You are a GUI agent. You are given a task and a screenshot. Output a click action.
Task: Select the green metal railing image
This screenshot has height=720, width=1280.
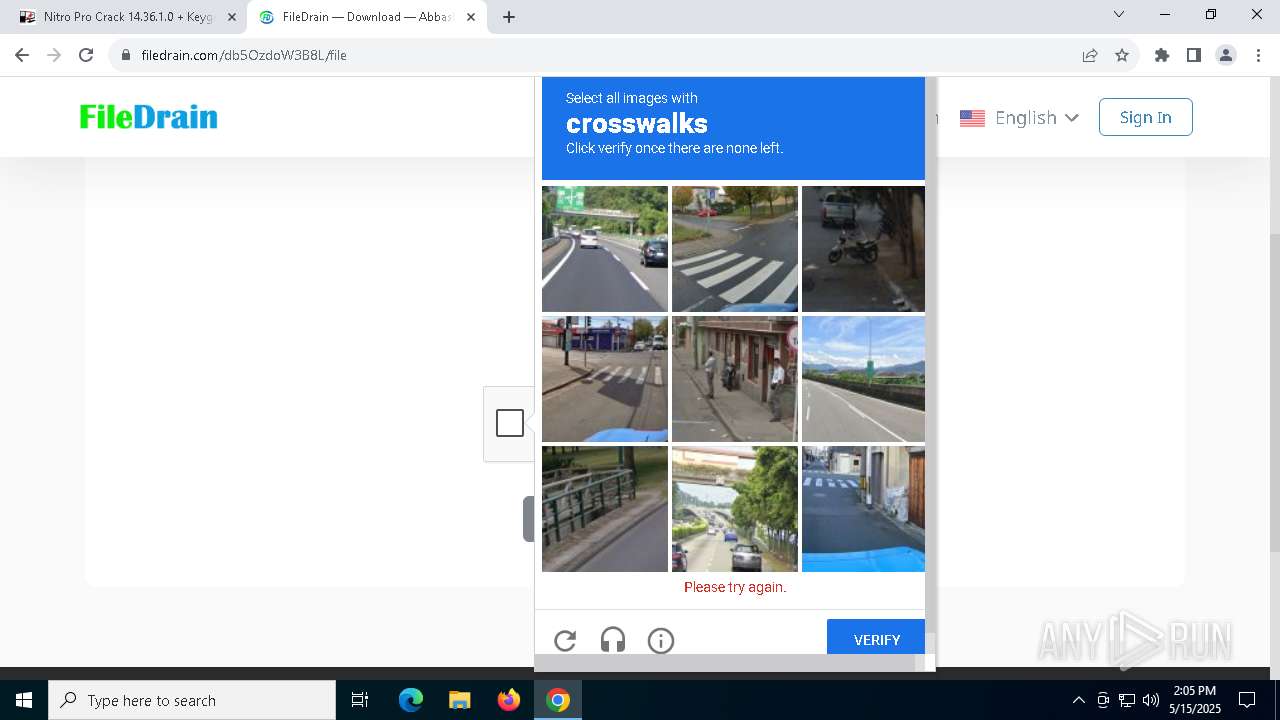pyautogui.click(x=605, y=509)
